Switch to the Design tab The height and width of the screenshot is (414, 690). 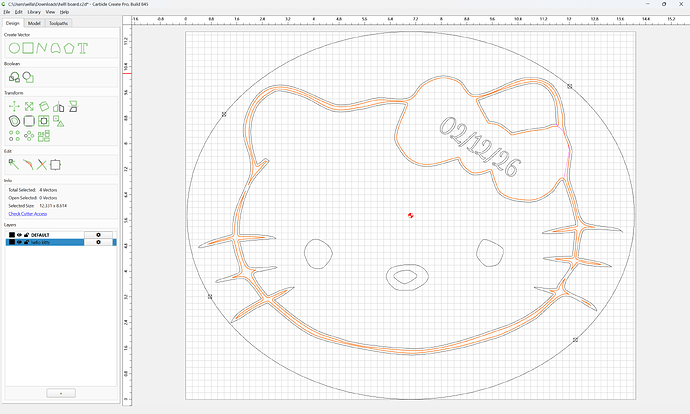[12, 23]
